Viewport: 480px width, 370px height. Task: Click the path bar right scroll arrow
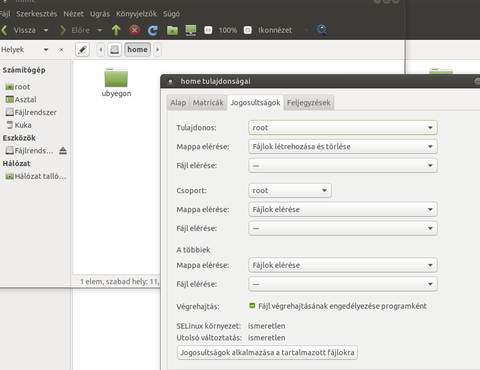tap(157, 50)
